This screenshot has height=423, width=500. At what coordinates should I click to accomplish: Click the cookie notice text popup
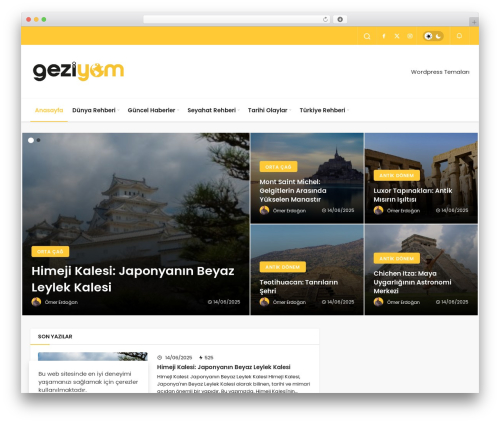[x=88, y=382]
